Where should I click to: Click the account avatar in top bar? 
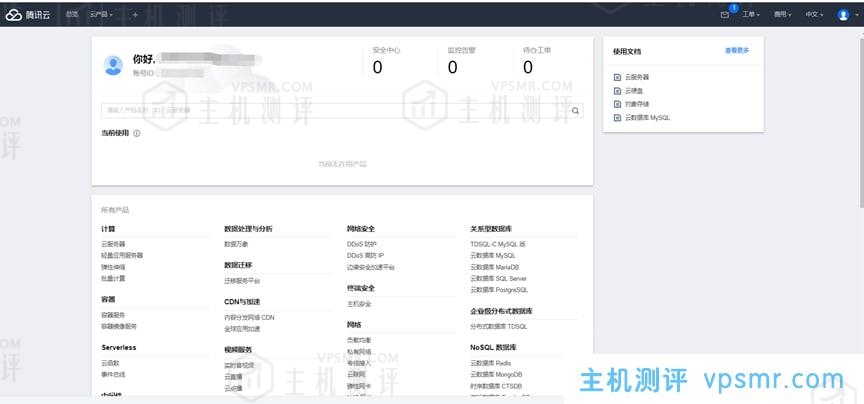click(x=843, y=15)
